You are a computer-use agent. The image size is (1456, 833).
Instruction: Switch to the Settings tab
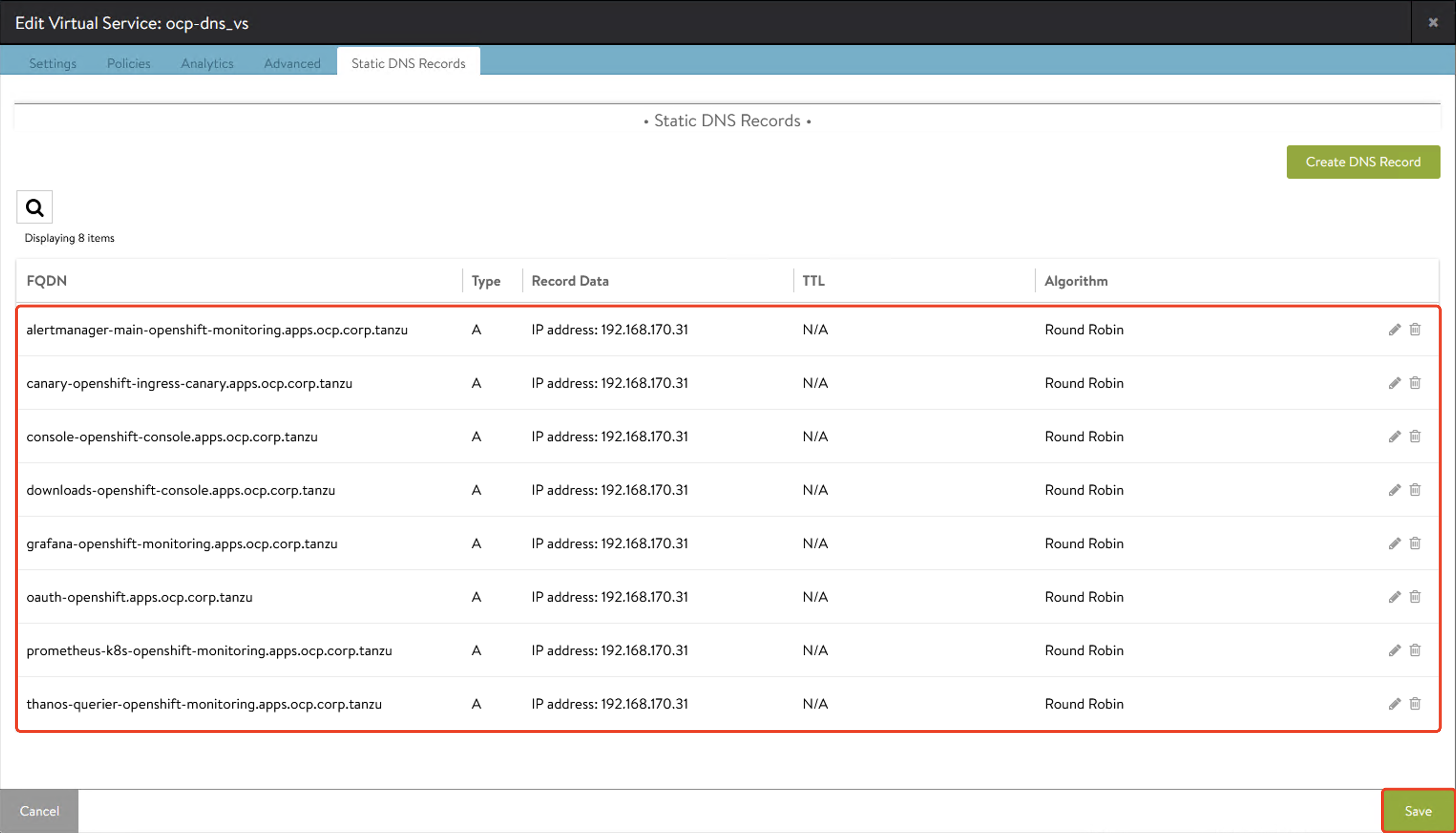tap(53, 63)
